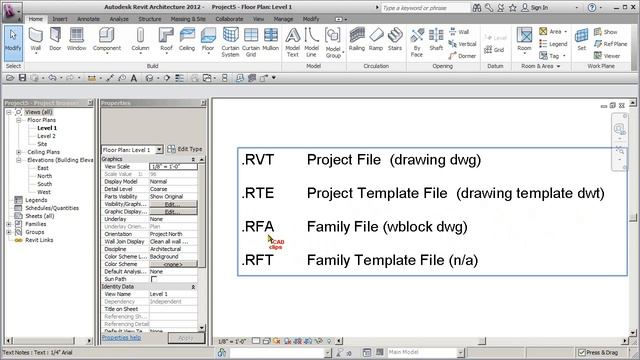Switch to the Analyze ribbon tab

point(119,19)
